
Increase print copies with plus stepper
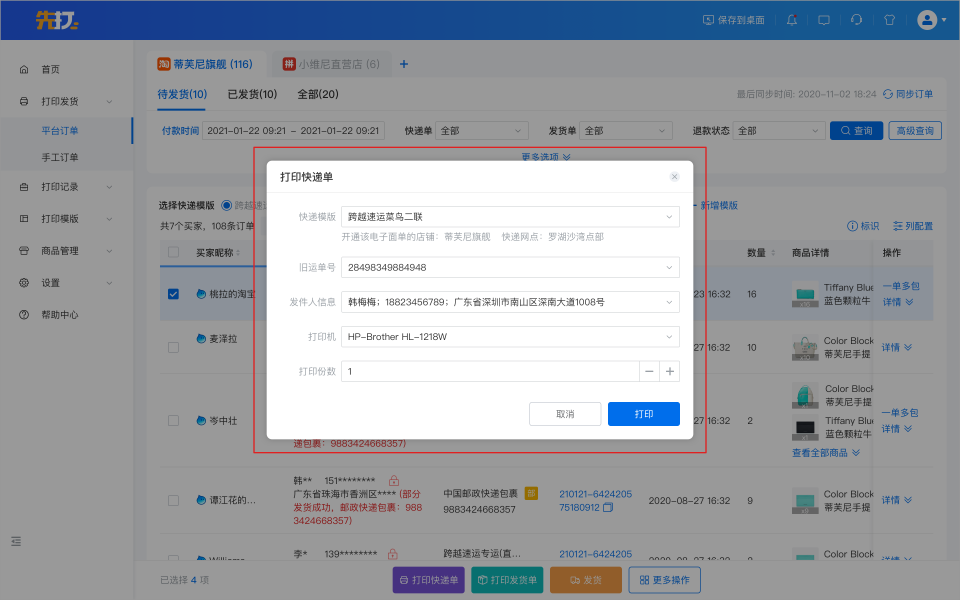670,371
